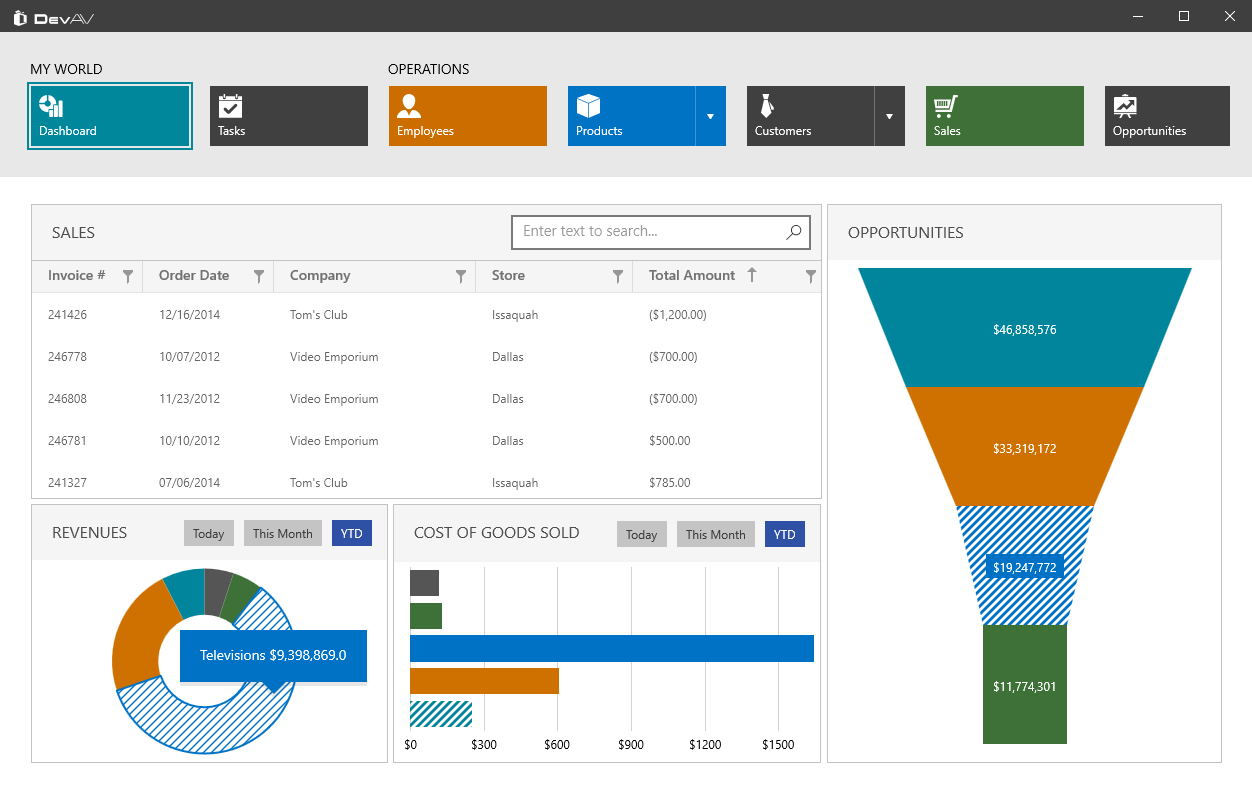Viewport: 1252px width, 792px height.
Task: Enable YTD in Cost of Goods Sold
Action: click(x=784, y=534)
